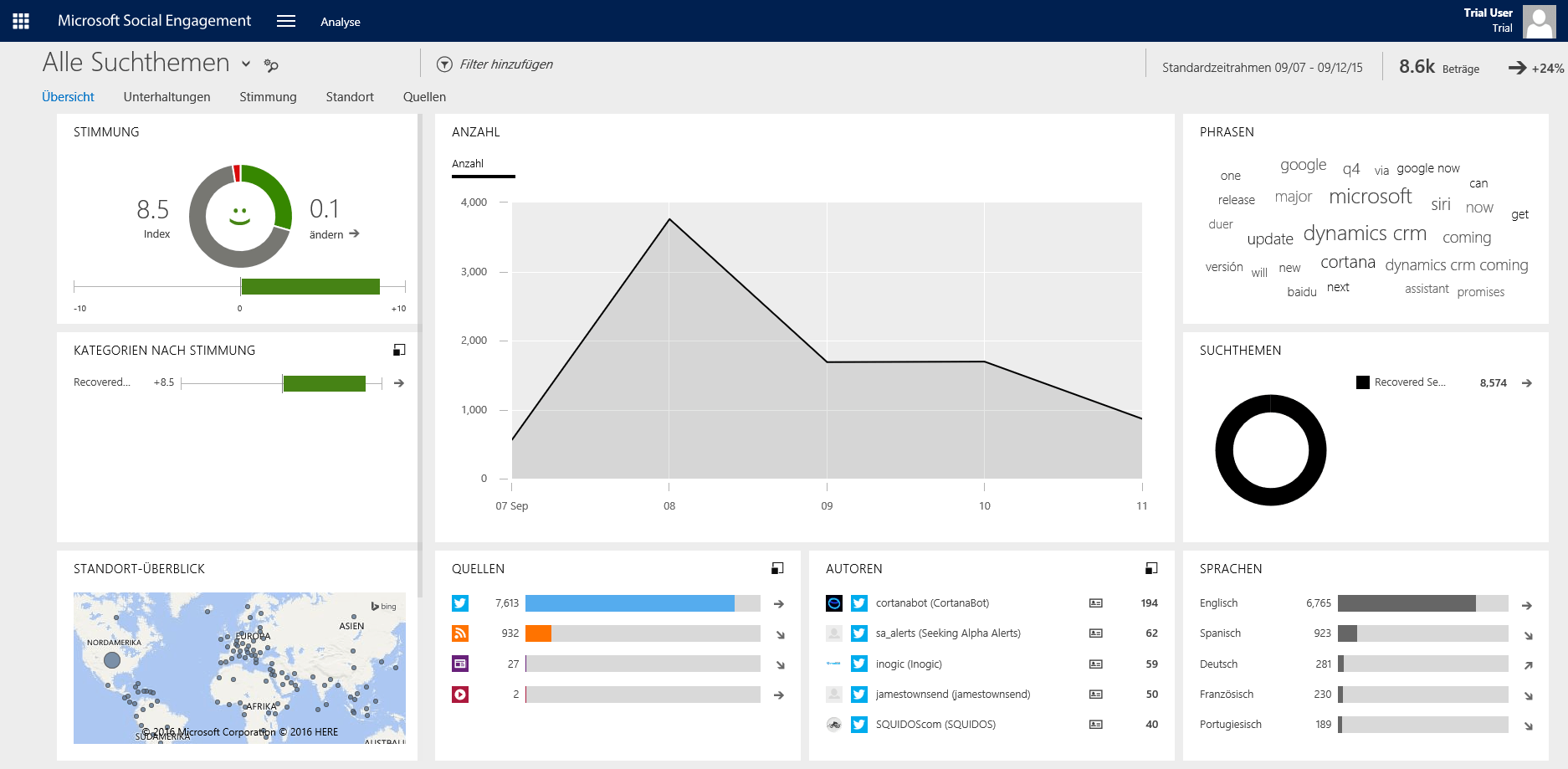Click the Filter hinzufügen filter icon
This screenshot has height=769, width=1568.
444,64
